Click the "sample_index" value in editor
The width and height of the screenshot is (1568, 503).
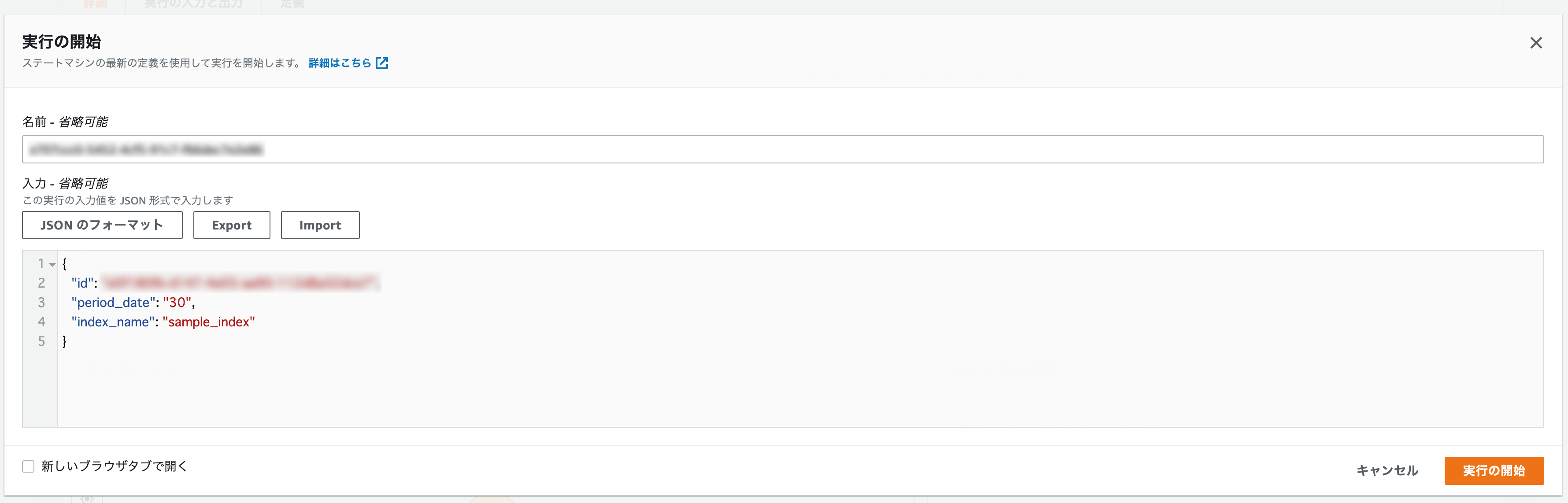209,322
